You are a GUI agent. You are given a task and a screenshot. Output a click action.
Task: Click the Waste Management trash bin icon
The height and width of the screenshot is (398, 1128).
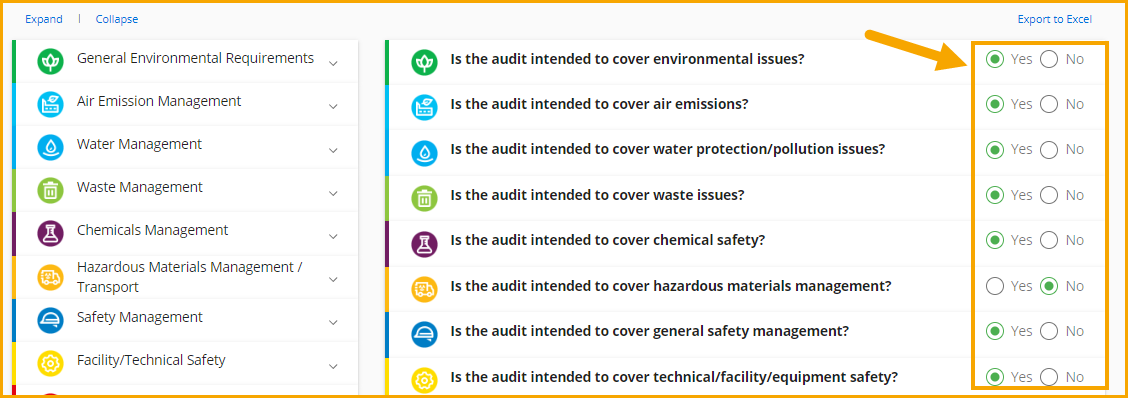point(50,191)
